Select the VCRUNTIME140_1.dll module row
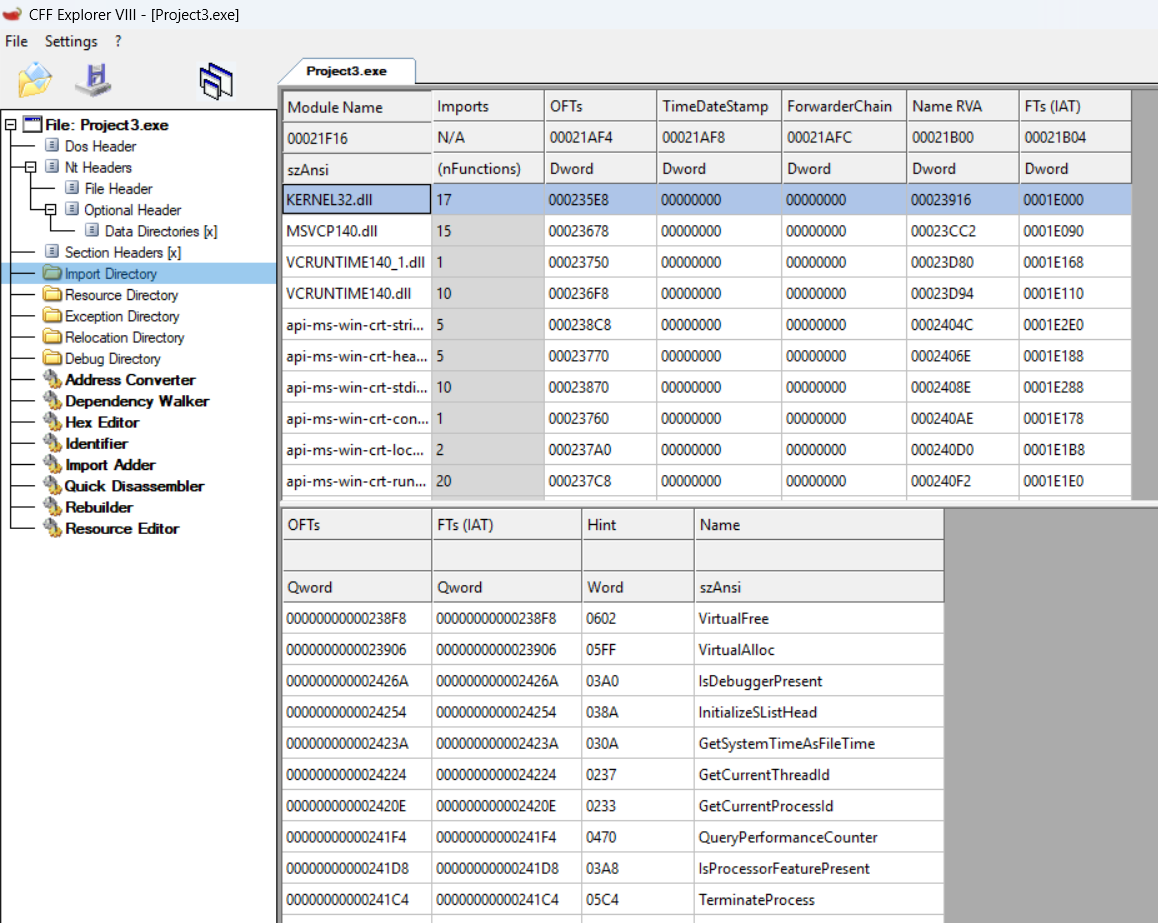The image size is (1158, 923). click(x=707, y=262)
